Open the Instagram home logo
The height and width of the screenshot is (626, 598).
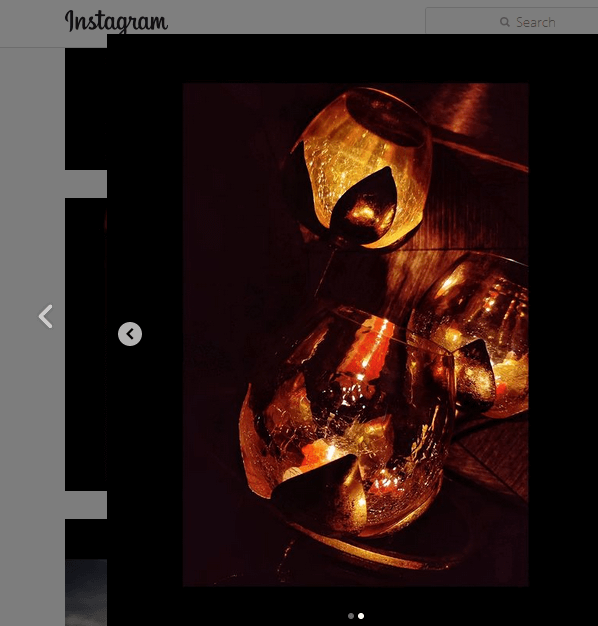click(x=116, y=22)
